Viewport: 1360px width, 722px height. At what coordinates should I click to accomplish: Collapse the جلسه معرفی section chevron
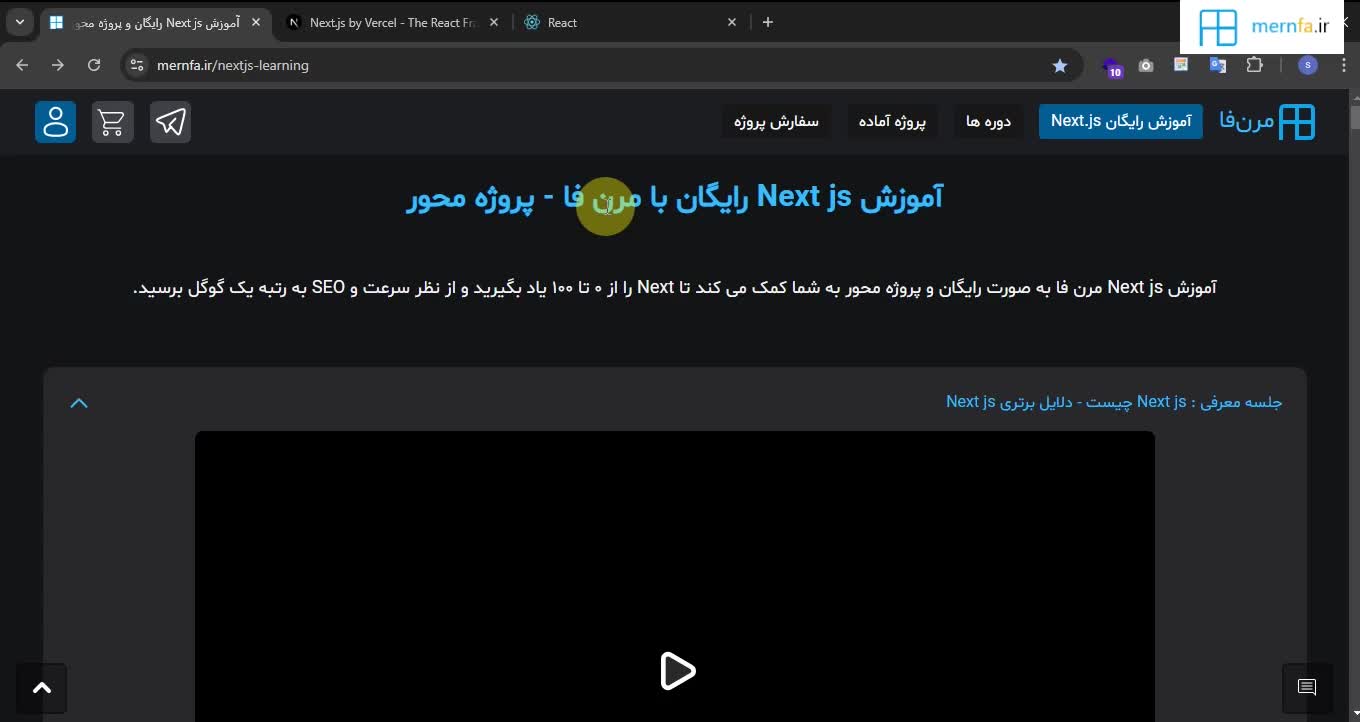tap(79, 403)
